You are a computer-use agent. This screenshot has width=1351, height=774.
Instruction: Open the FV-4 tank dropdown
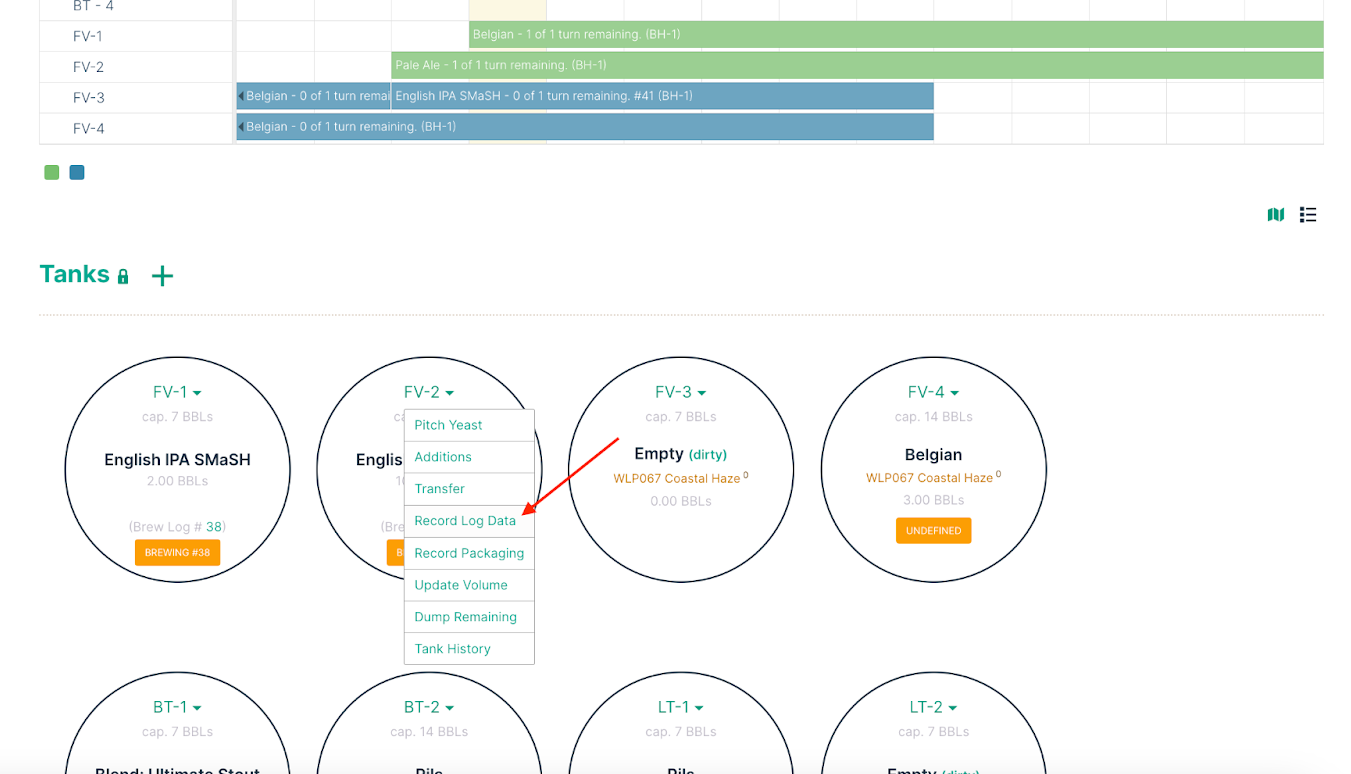933,392
